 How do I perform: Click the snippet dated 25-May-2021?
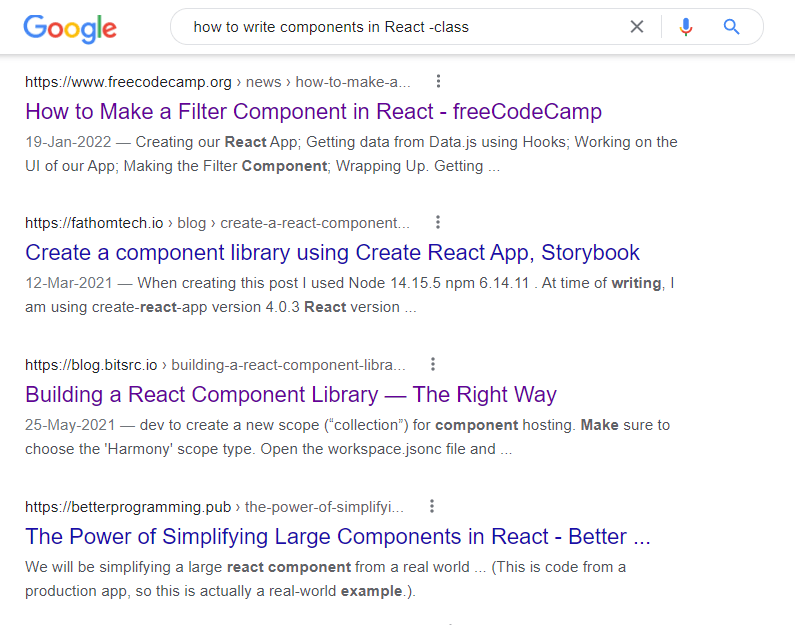pos(347,437)
